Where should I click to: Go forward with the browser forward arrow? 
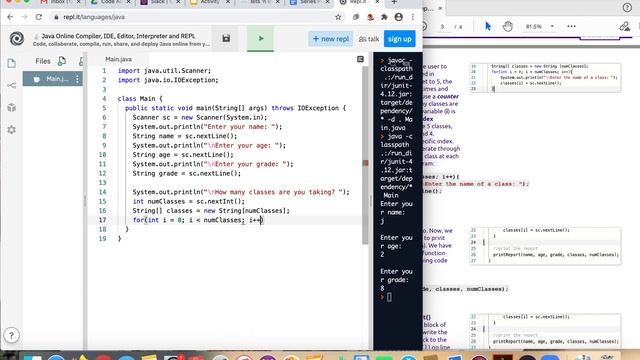pos(24,17)
